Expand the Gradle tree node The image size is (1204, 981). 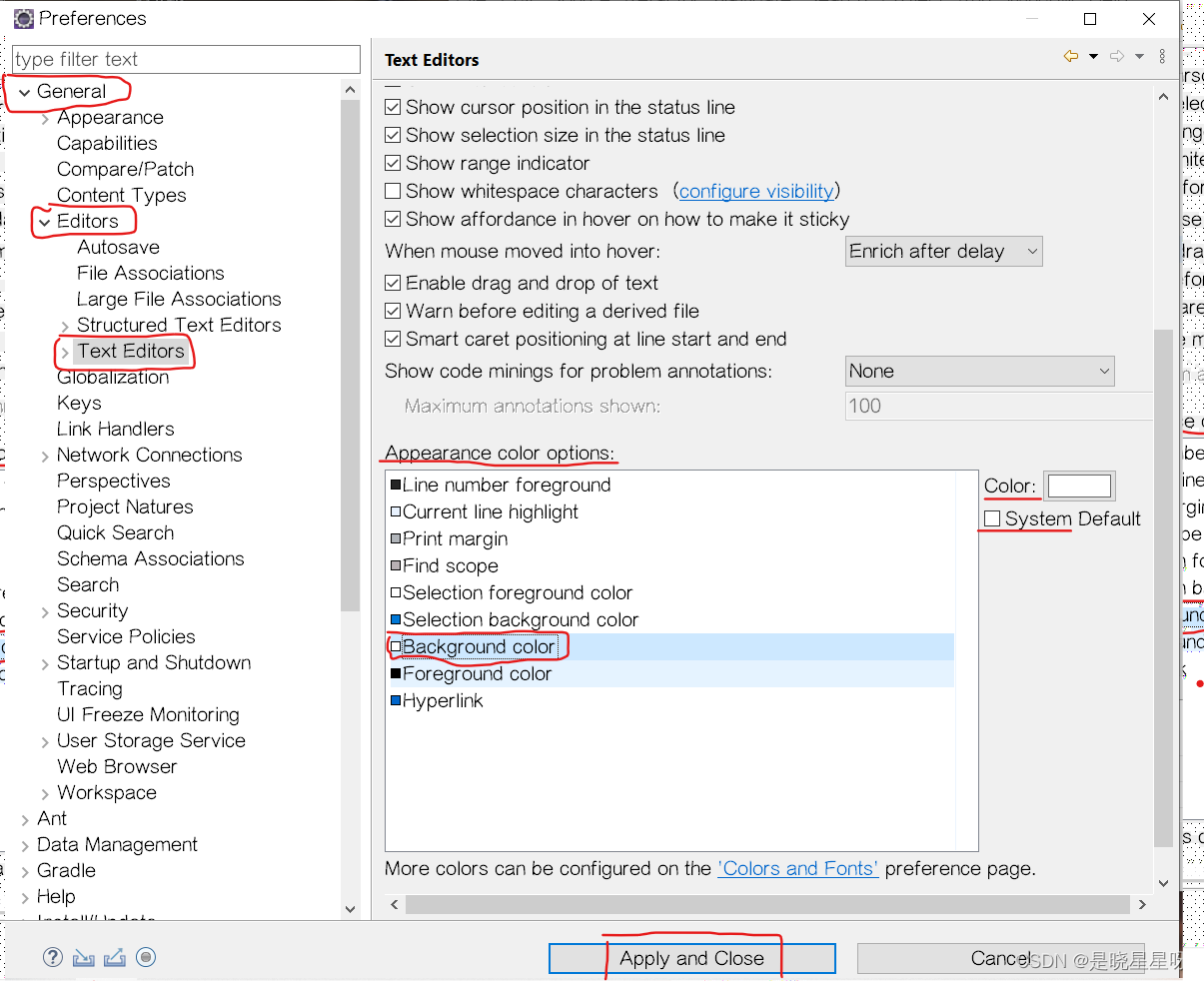[25, 871]
